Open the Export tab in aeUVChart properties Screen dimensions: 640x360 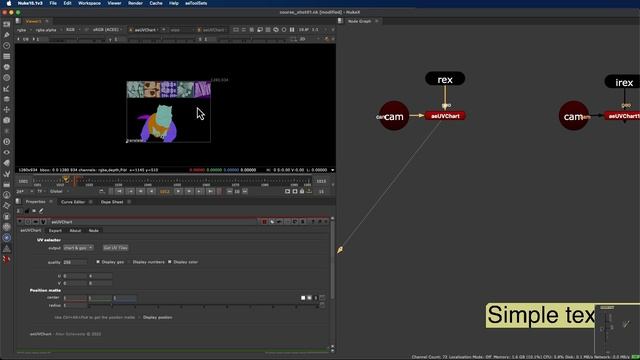click(55, 231)
